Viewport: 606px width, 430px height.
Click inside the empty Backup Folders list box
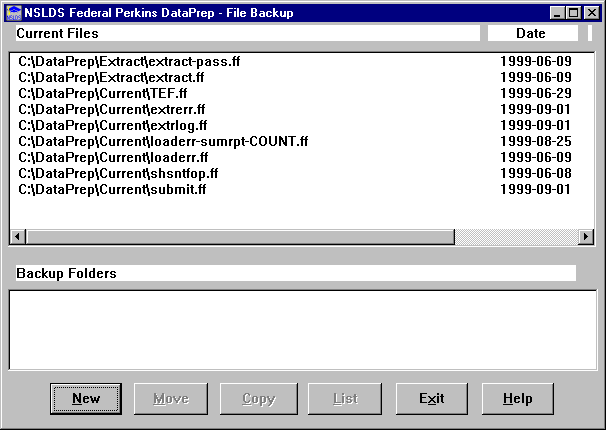pyautogui.click(x=303, y=330)
